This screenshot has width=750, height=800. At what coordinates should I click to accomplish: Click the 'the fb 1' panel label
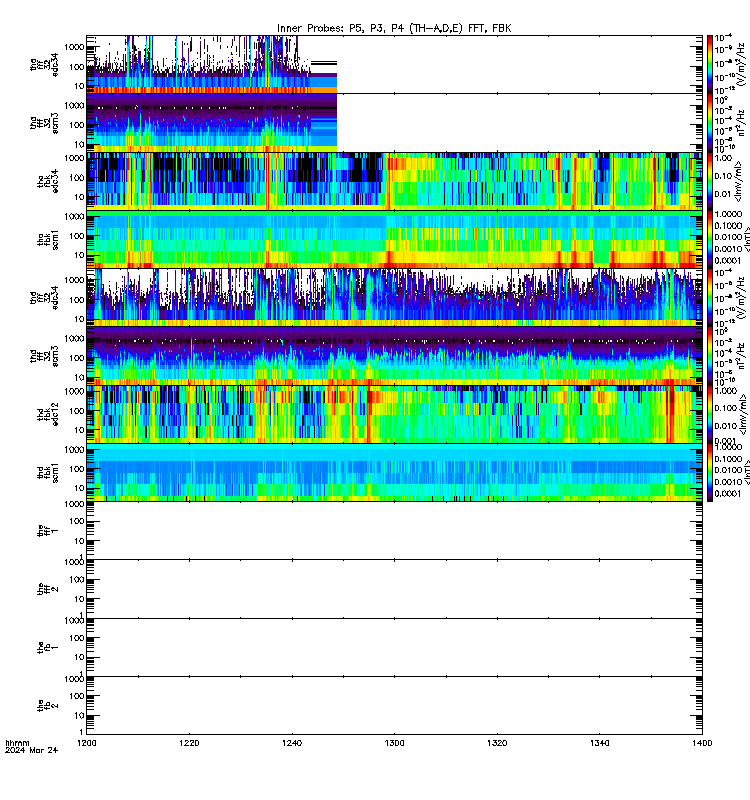(x=48, y=647)
